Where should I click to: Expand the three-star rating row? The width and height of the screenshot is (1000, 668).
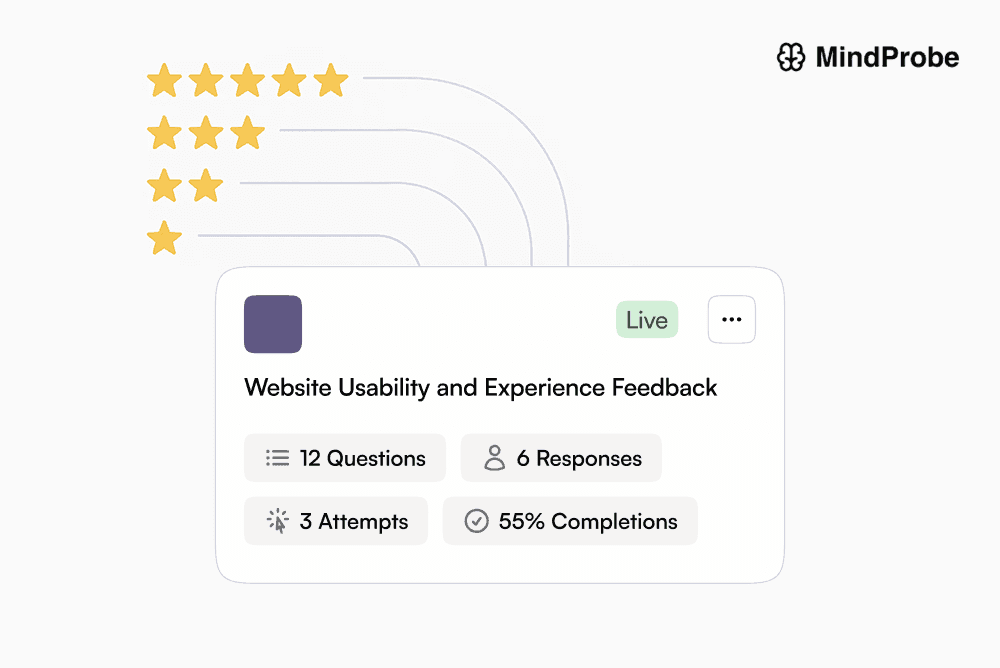pyautogui.click(x=206, y=133)
